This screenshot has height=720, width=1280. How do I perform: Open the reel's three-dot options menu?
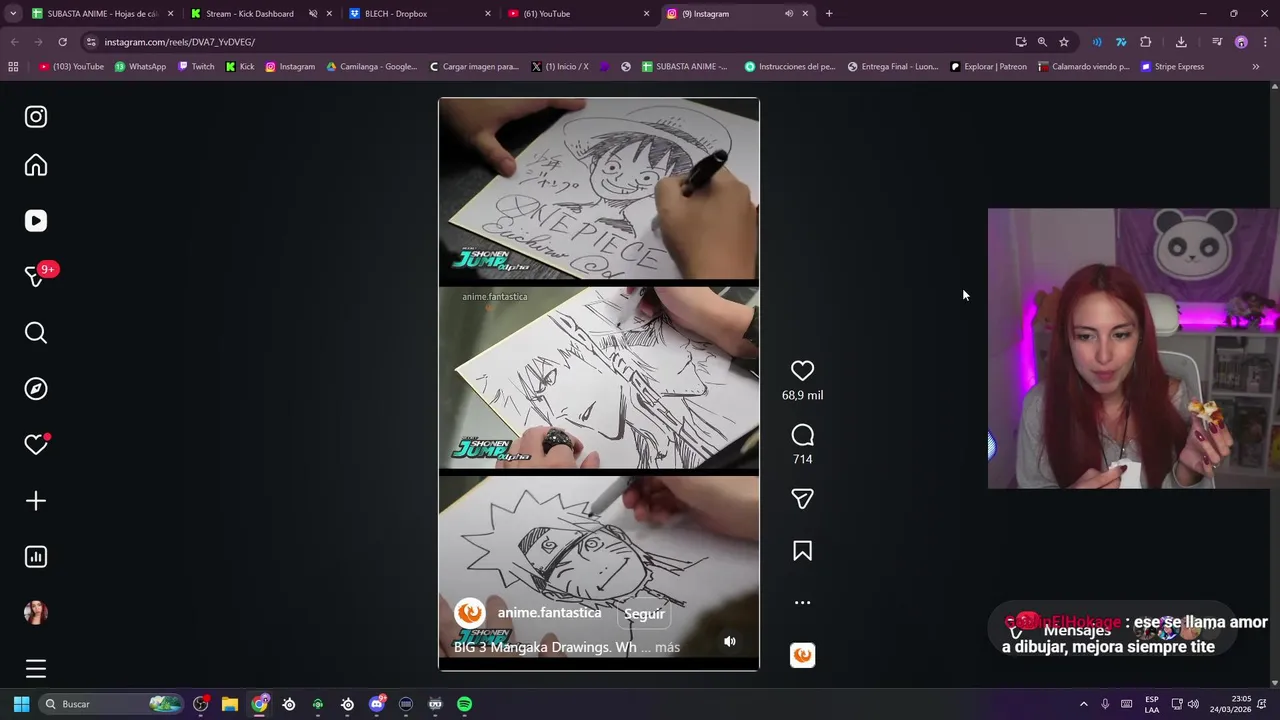tap(802, 603)
